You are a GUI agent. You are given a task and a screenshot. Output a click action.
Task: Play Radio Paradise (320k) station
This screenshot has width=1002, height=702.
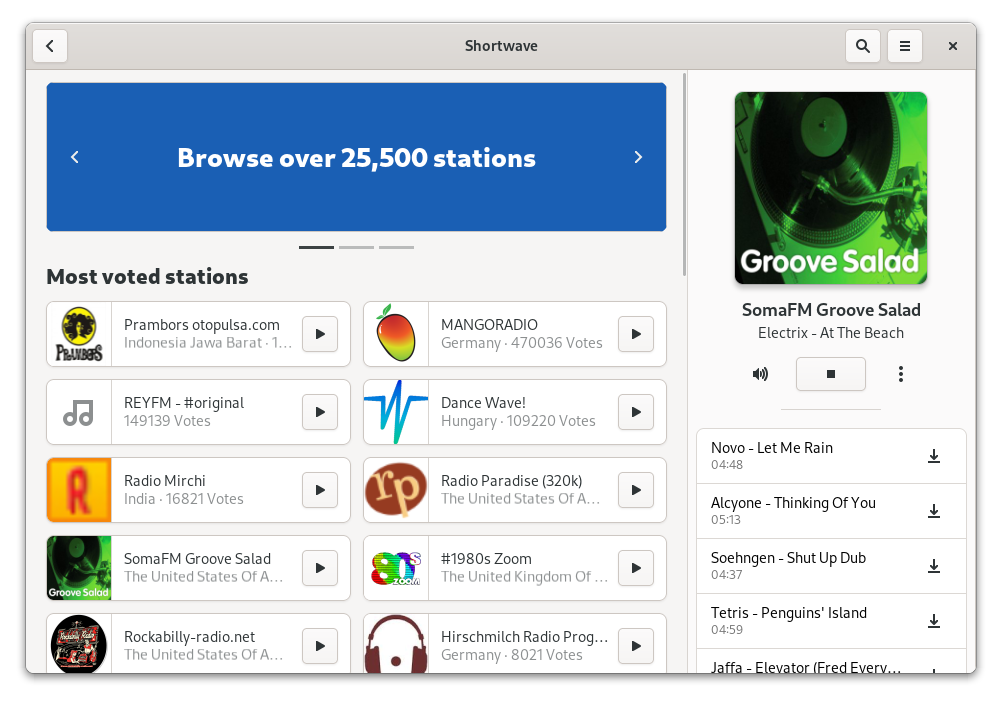636,490
